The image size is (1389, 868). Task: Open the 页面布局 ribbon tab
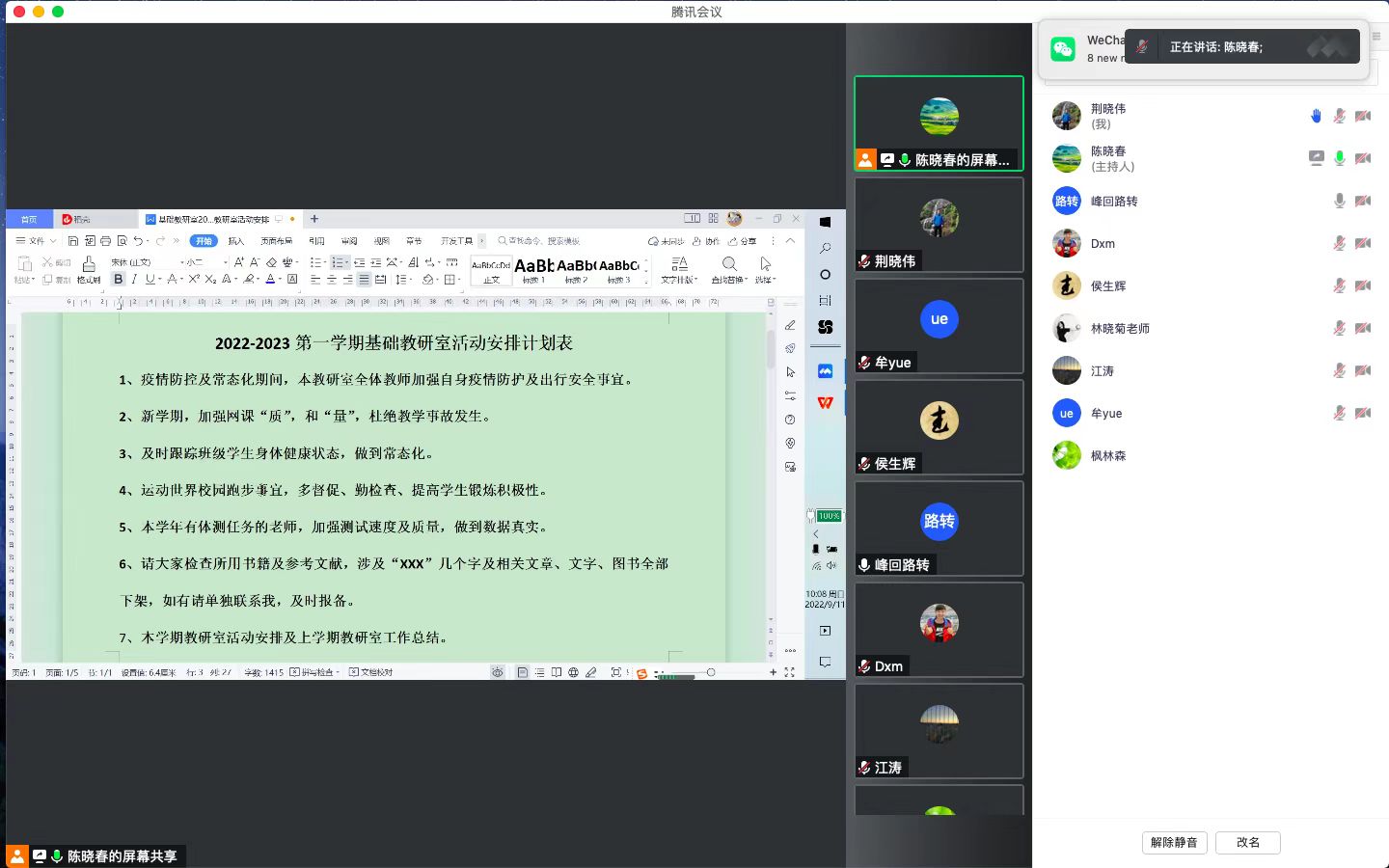276,241
